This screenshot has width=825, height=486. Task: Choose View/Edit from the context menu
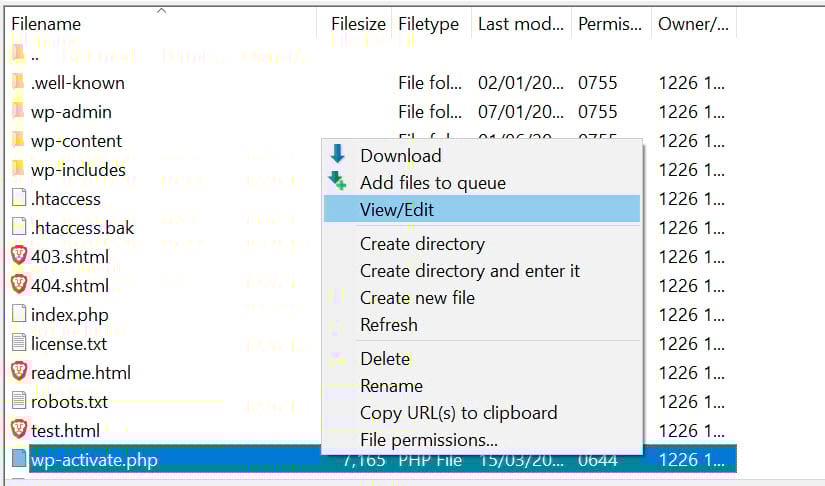coord(397,210)
